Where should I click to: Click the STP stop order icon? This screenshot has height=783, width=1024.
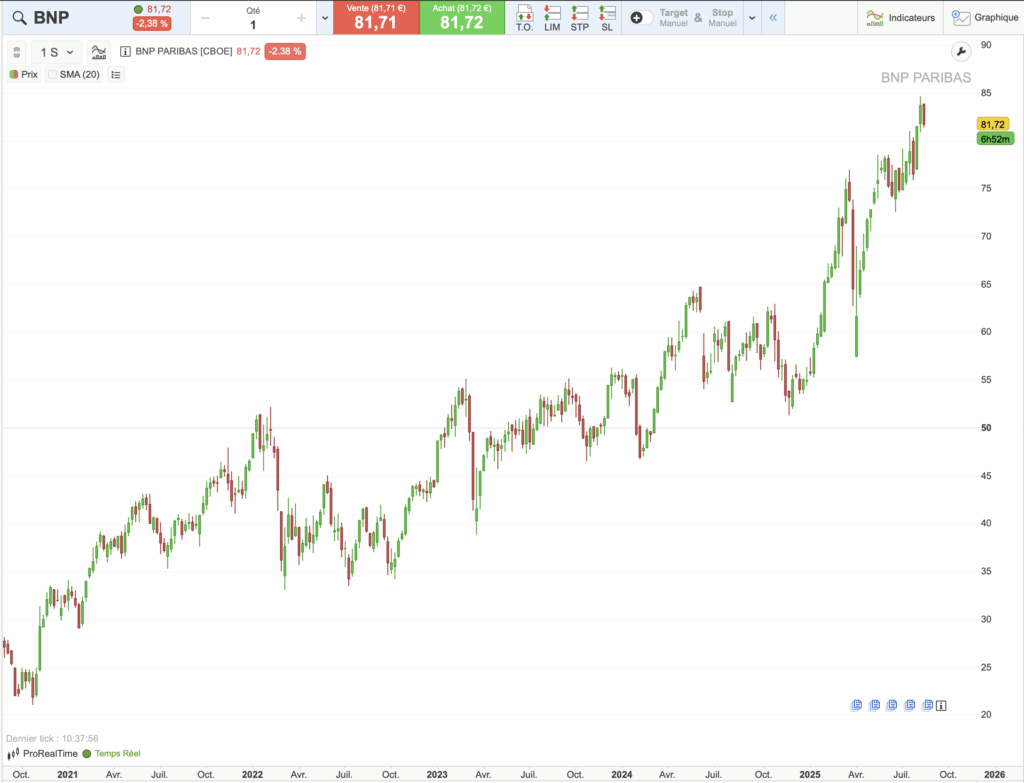[578, 17]
